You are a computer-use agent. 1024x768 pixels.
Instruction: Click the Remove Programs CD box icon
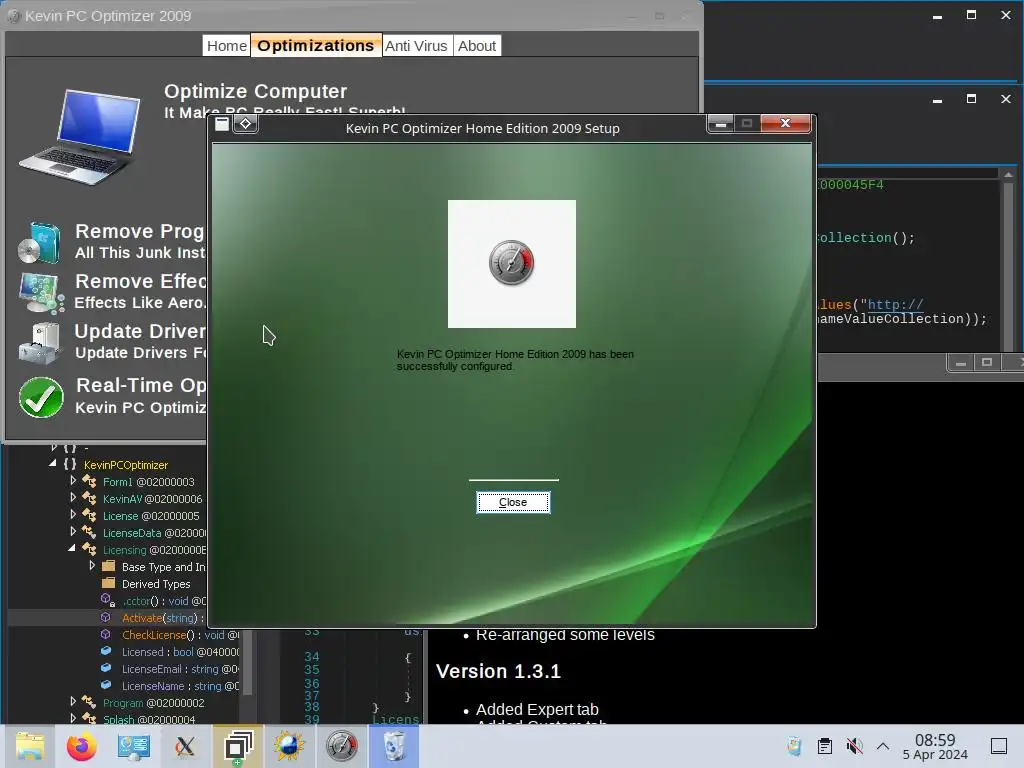(40, 242)
